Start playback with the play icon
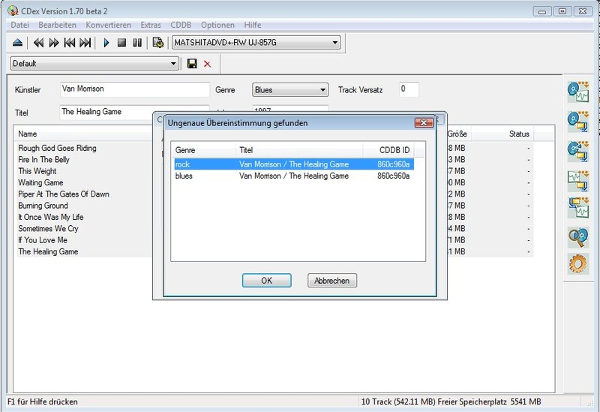This screenshot has width=600, height=412. [x=106, y=42]
